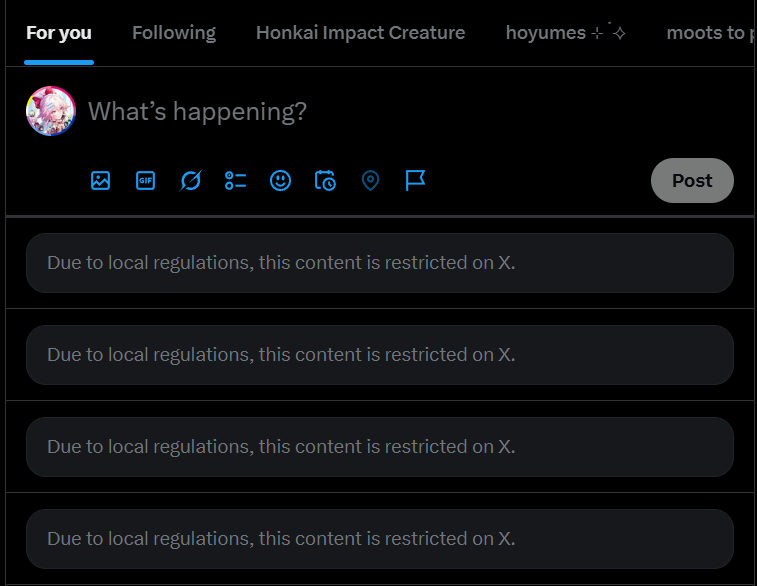
Task: Open the profile avatar picture
Action: pos(51,111)
